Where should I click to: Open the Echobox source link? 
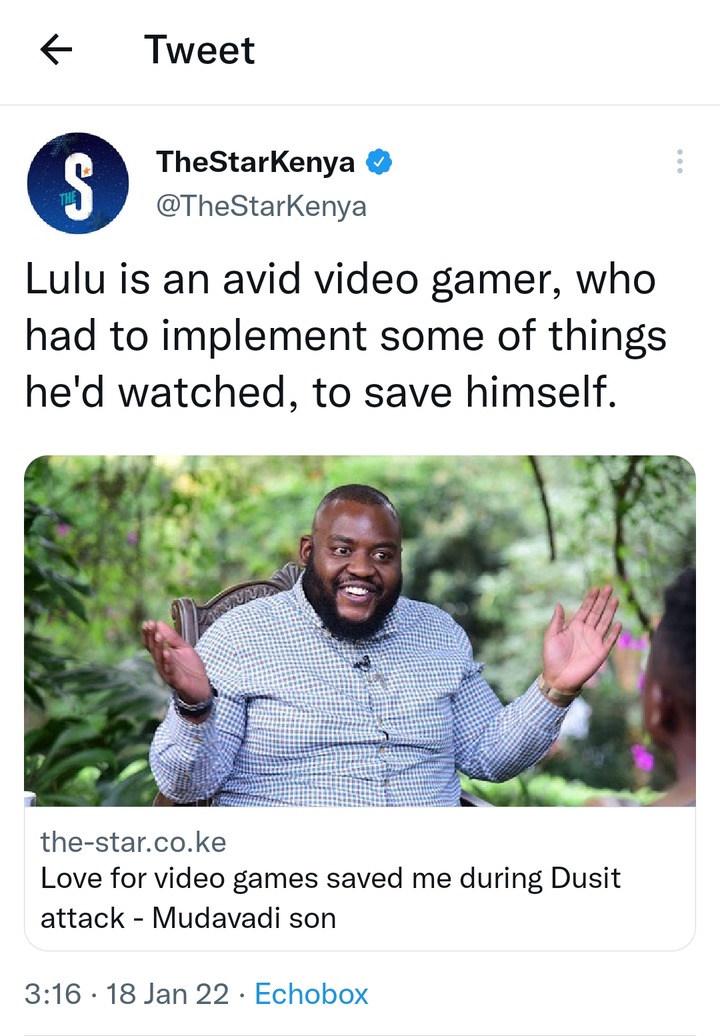click(x=311, y=994)
